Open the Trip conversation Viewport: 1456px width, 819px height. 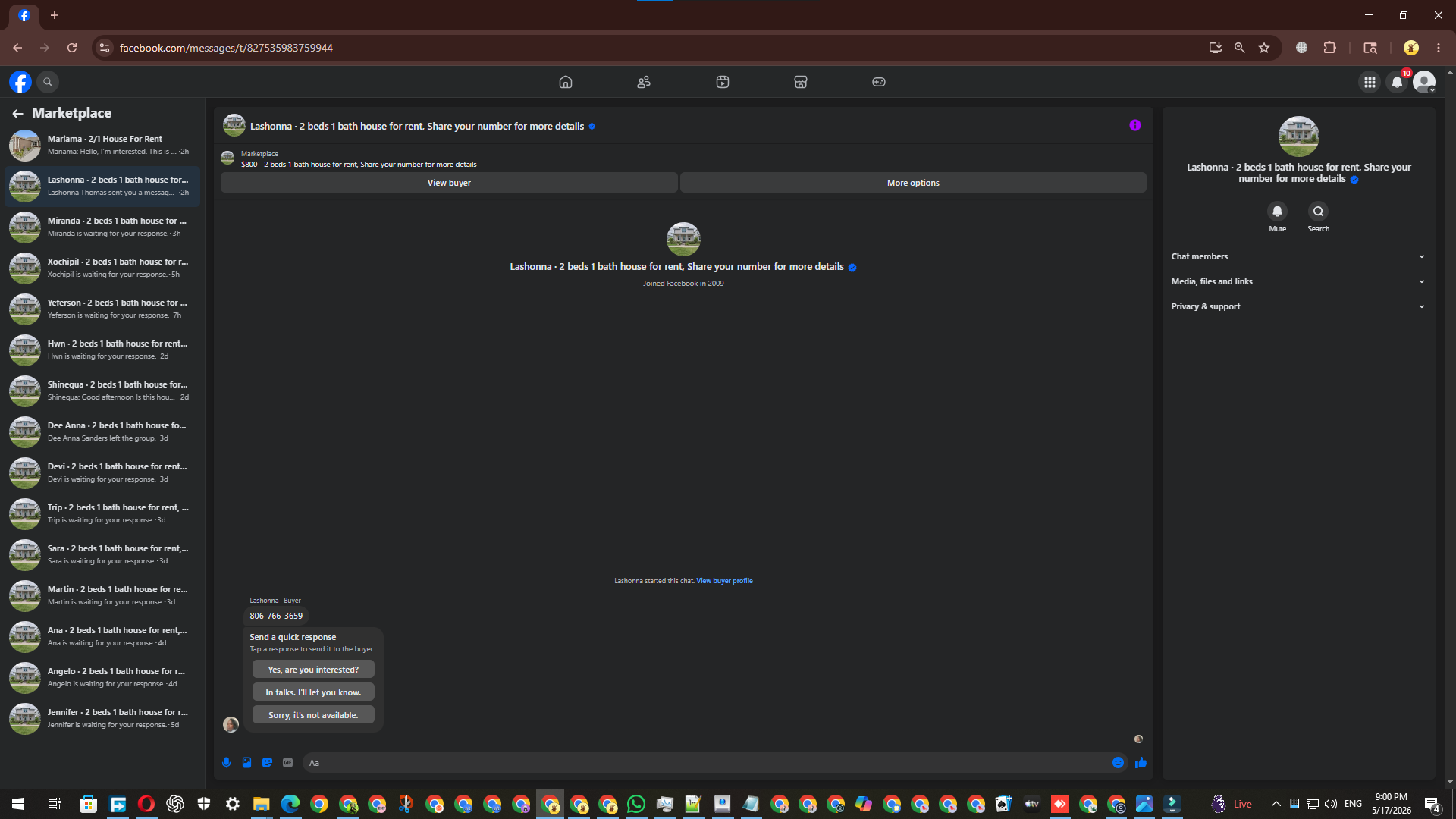(x=102, y=514)
